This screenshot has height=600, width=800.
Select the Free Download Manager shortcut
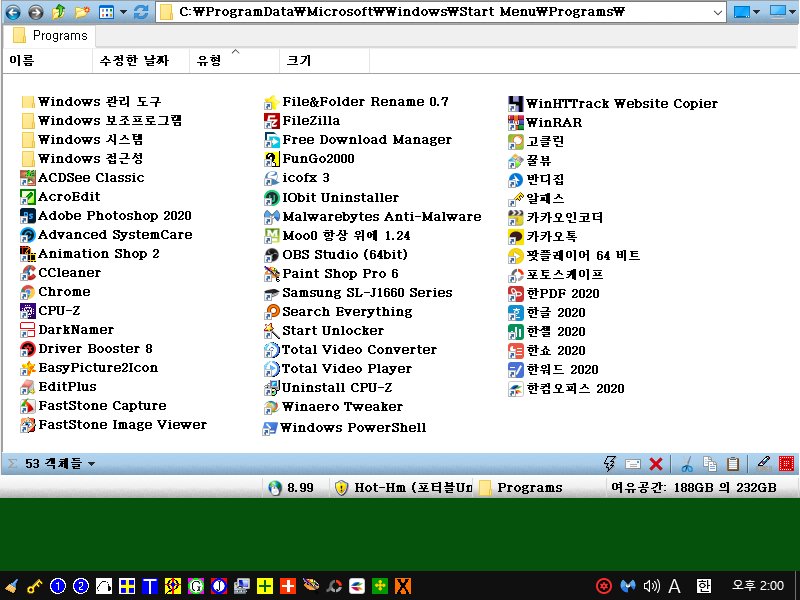click(x=358, y=139)
